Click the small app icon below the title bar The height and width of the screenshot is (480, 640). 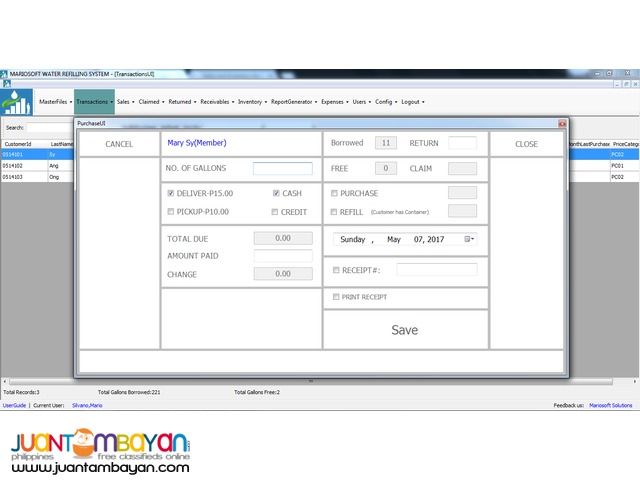pos(7,84)
